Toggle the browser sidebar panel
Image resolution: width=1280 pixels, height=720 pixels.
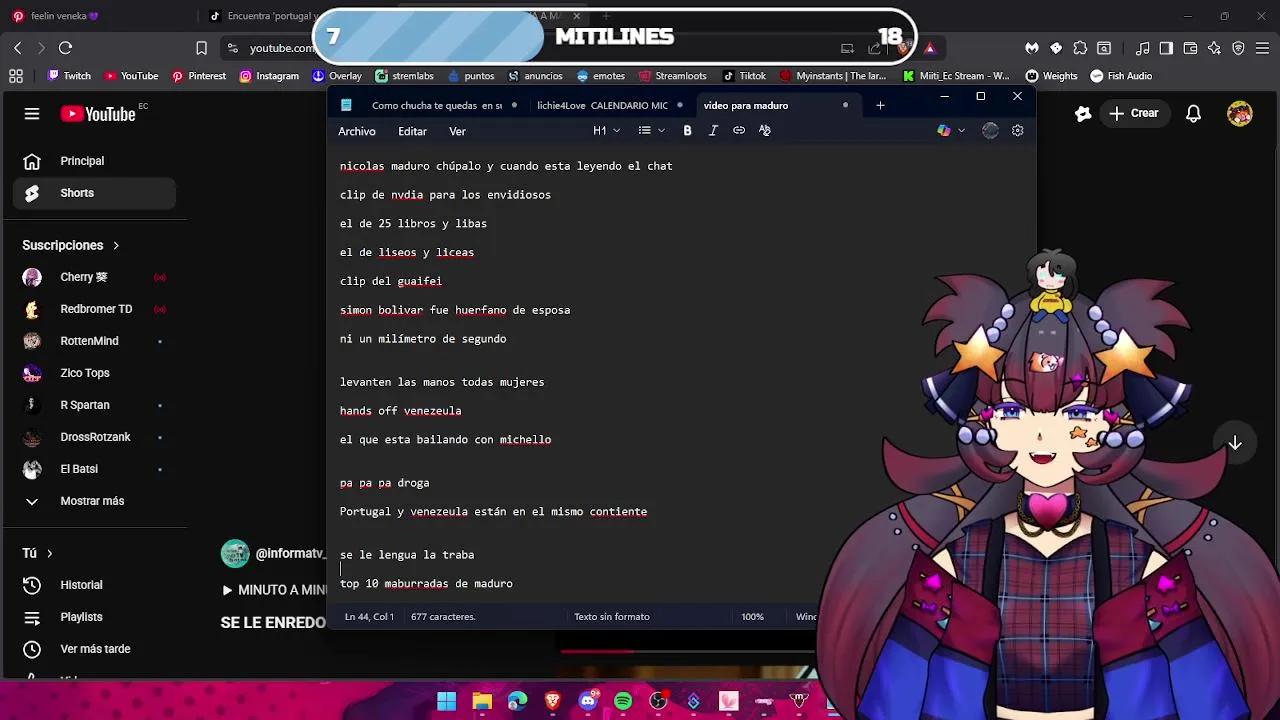pyautogui.click(x=1166, y=48)
